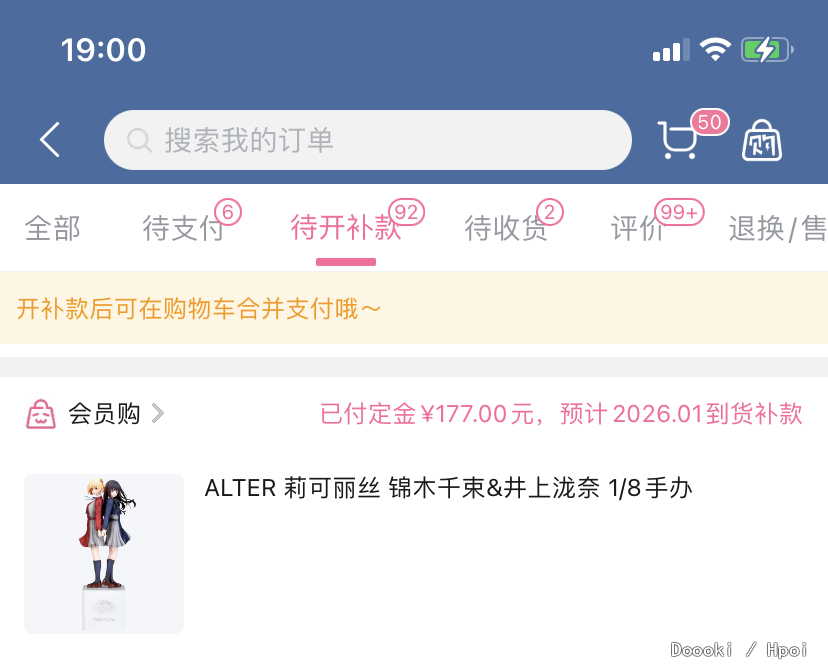Tap the 会员购 store name link
This screenshot has height=672, width=828.
pos(104,413)
